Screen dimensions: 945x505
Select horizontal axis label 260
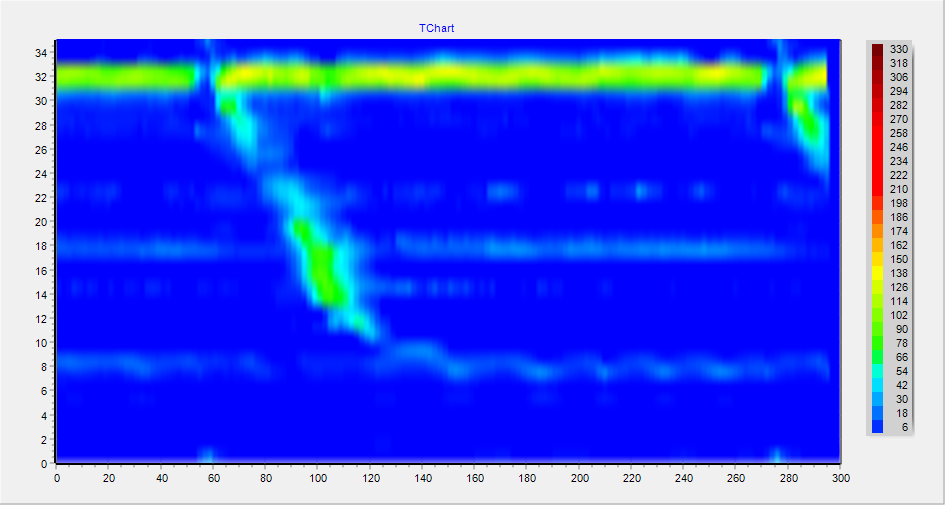tap(735, 478)
